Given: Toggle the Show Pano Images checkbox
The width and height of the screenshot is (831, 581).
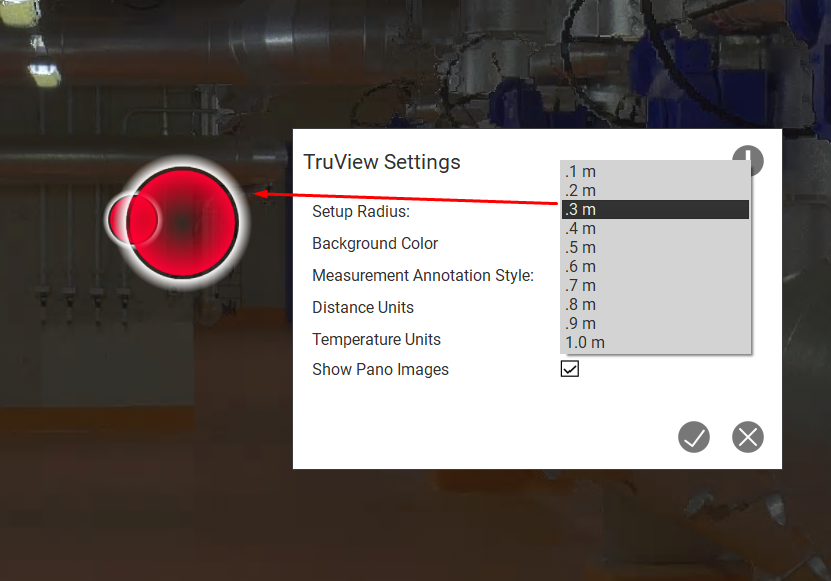Looking at the screenshot, I should (570, 369).
